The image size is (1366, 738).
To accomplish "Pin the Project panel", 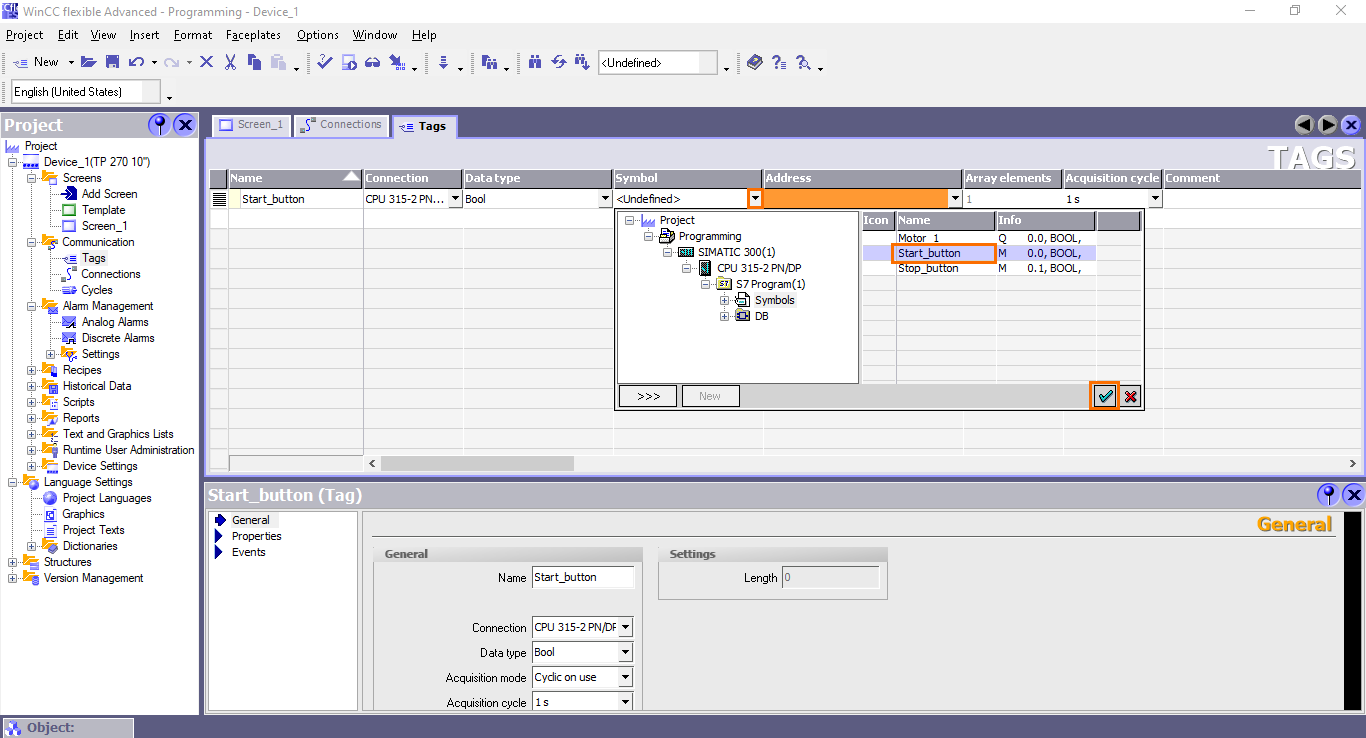I will 158,124.
